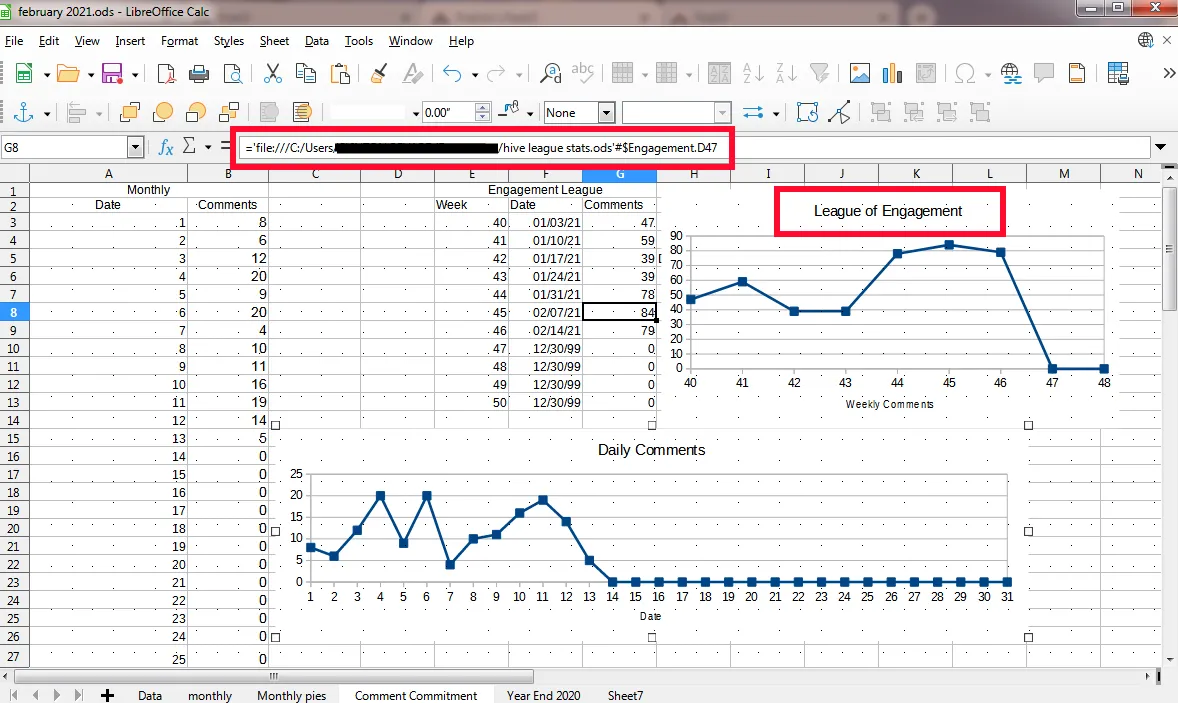
Task: Open the Data menu
Action: (317, 41)
